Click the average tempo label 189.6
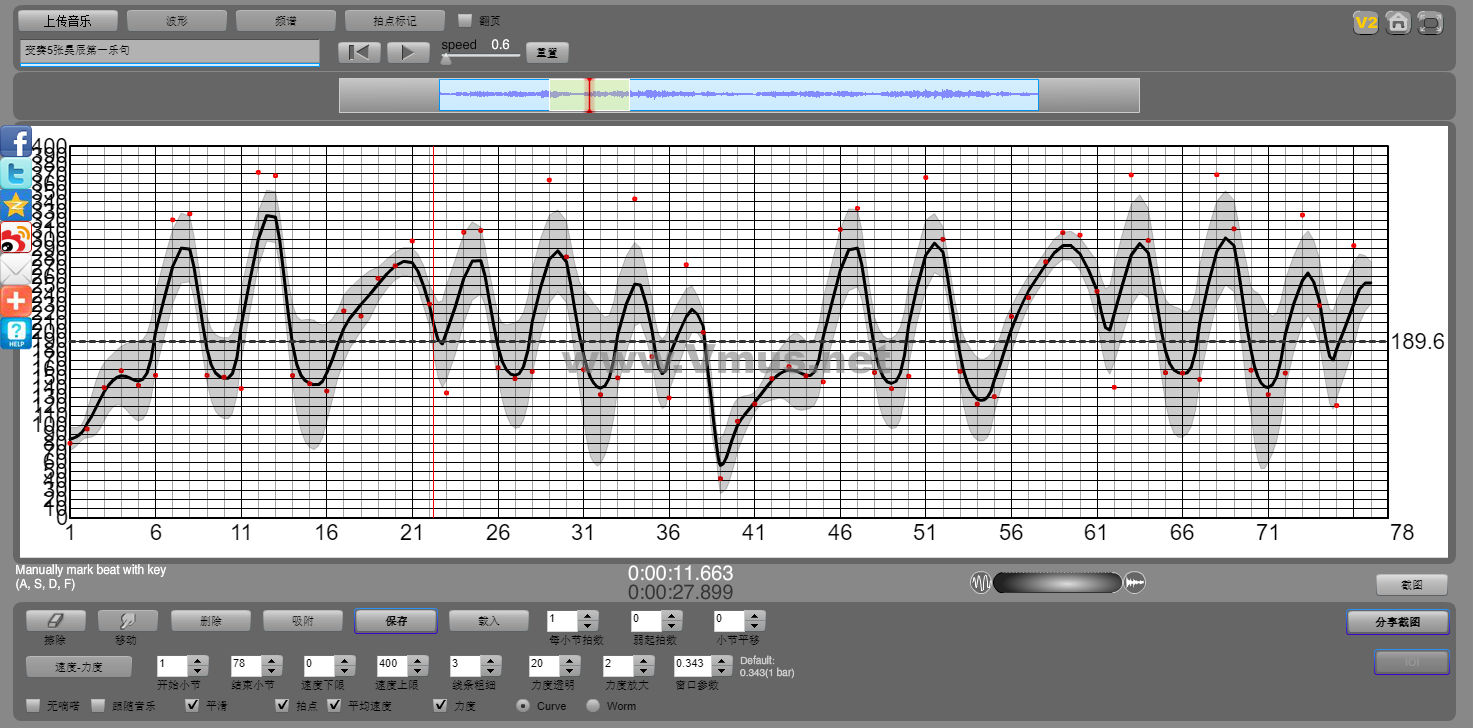The image size is (1473, 728). (1418, 342)
